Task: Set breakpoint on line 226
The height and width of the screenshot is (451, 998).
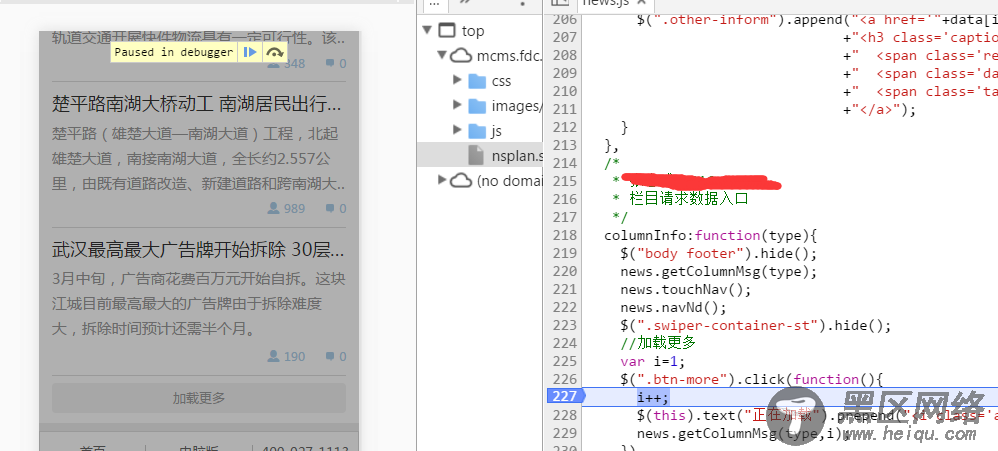Action: coord(563,379)
